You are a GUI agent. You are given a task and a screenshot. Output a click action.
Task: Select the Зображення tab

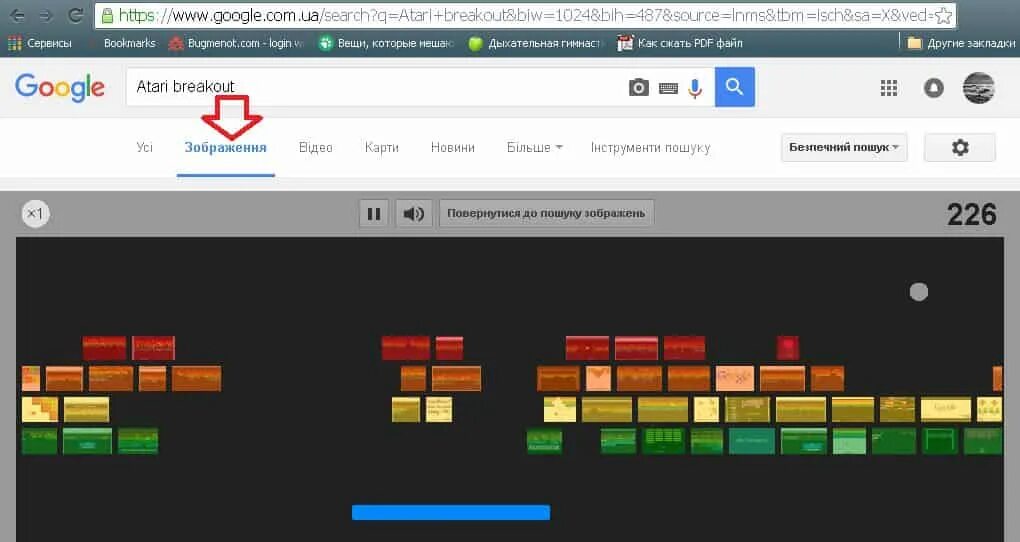pyautogui.click(x=226, y=147)
